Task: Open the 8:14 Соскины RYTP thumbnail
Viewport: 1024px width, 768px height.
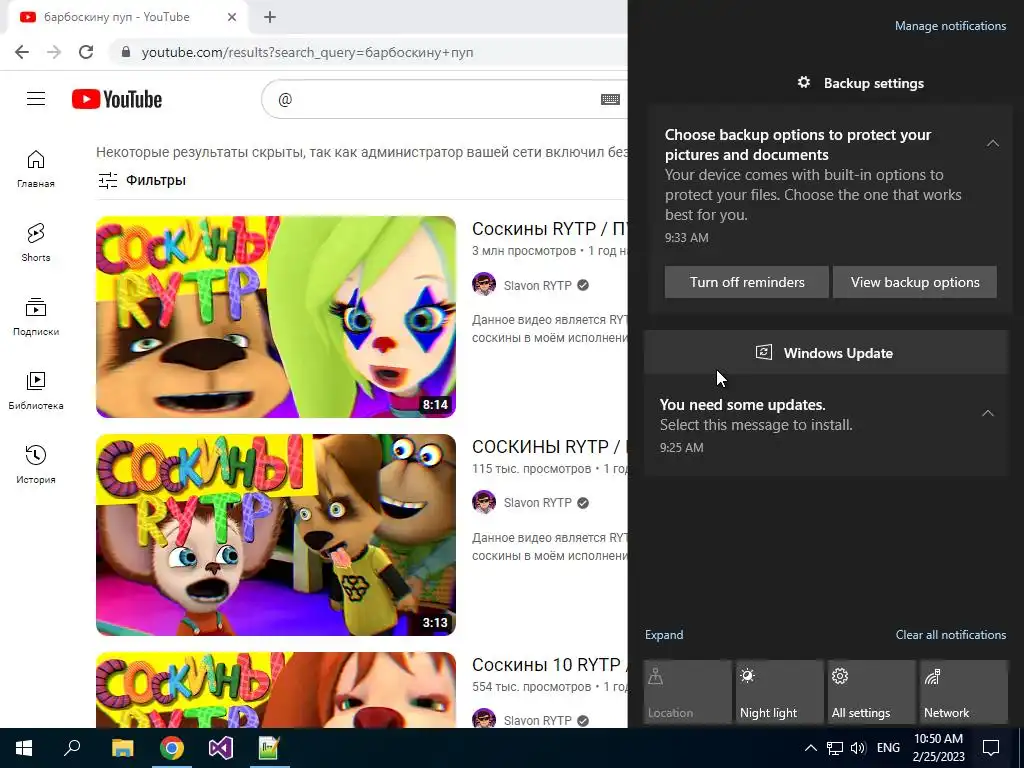Action: pyautogui.click(x=276, y=317)
